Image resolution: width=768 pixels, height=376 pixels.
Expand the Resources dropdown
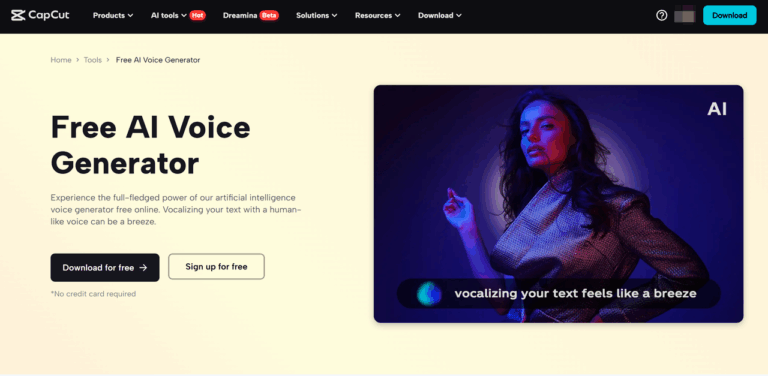pyautogui.click(x=378, y=15)
